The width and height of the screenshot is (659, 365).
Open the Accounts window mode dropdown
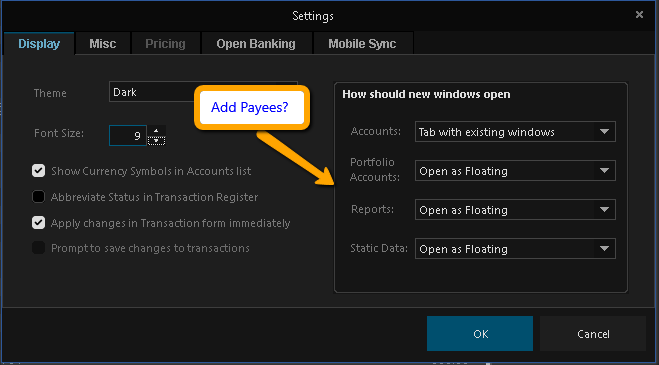tap(515, 132)
